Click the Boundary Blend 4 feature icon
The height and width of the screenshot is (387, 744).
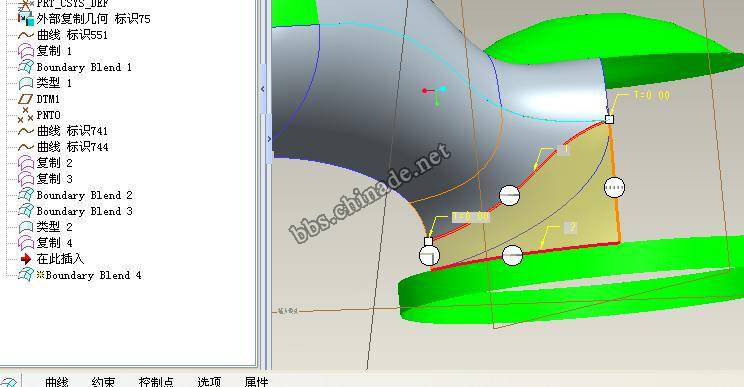26,275
